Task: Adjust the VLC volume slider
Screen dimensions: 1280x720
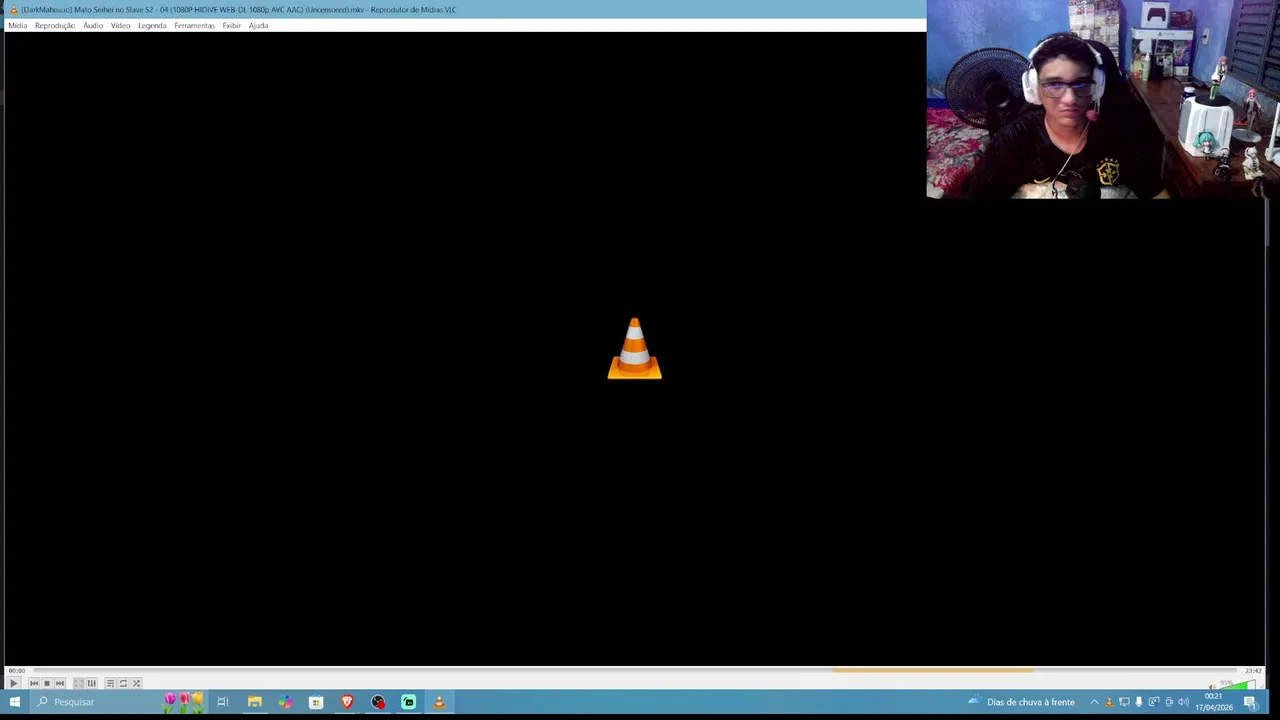Action: click(x=1236, y=685)
